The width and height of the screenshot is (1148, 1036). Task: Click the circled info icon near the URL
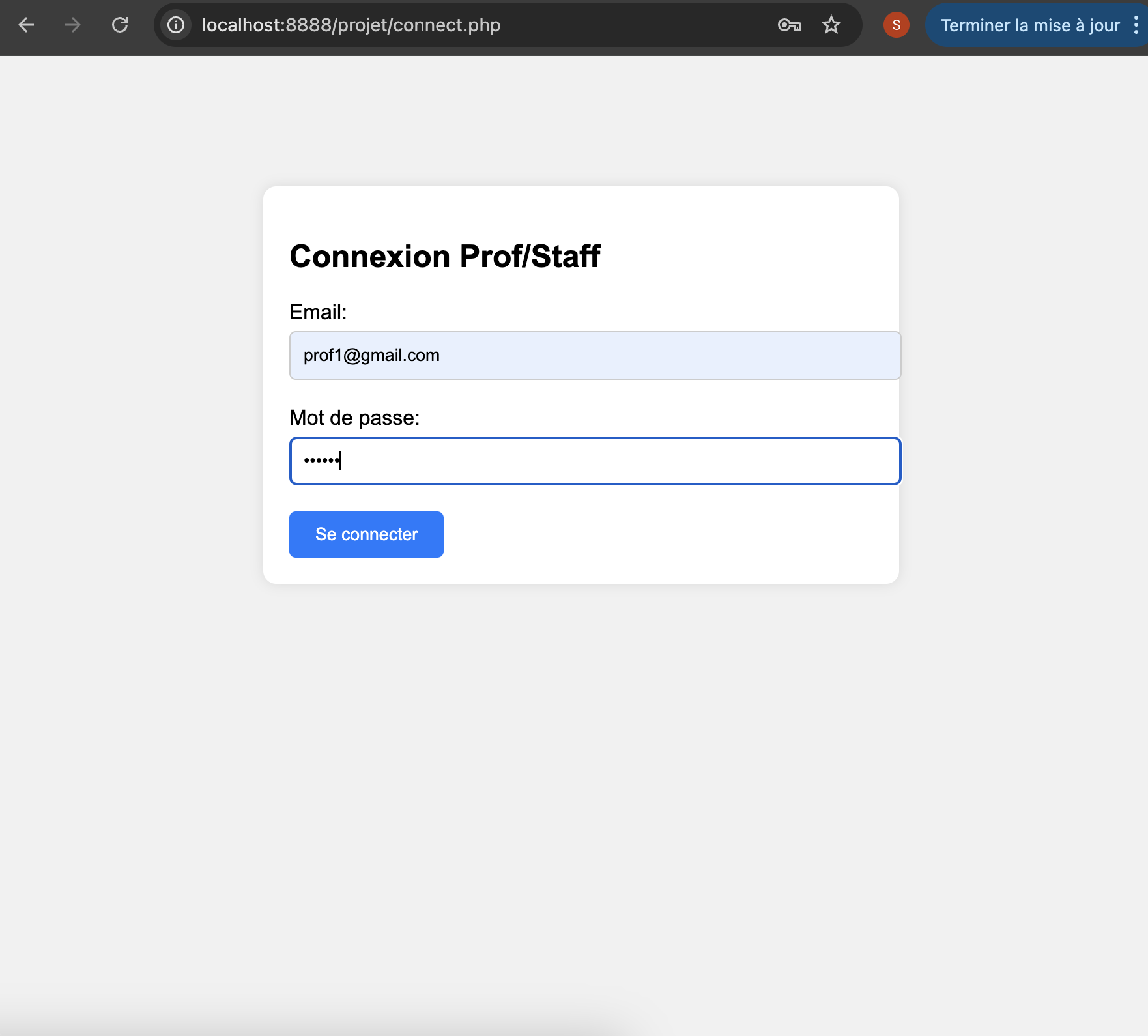coord(176,25)
